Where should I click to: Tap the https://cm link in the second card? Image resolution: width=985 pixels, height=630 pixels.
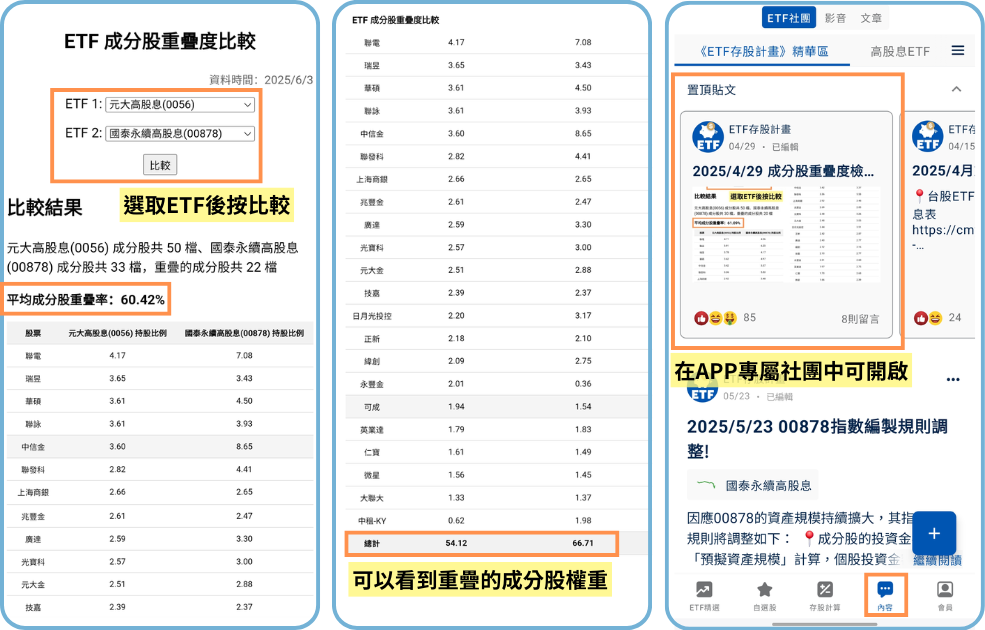pos(943,230)
